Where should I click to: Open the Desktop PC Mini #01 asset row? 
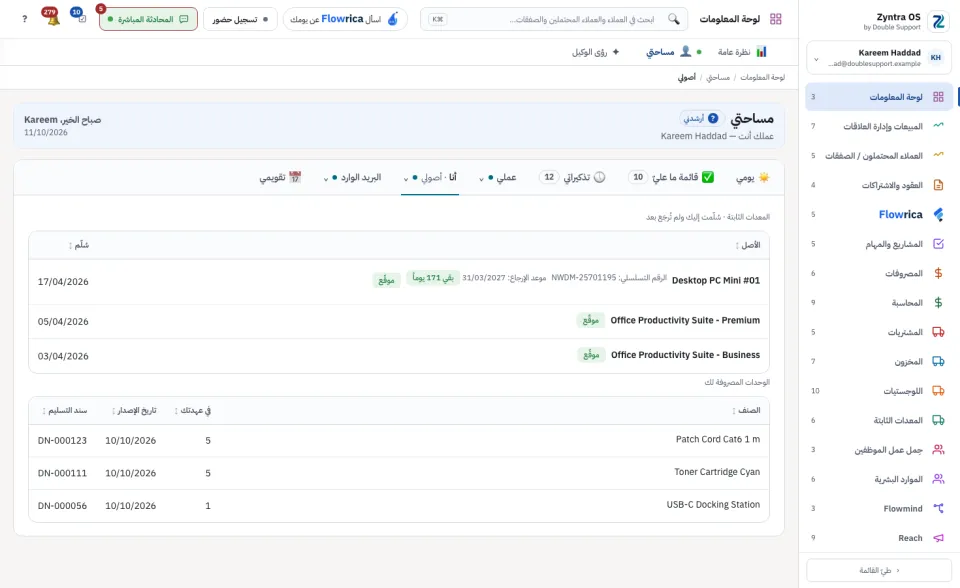click(x=399, y=281)
